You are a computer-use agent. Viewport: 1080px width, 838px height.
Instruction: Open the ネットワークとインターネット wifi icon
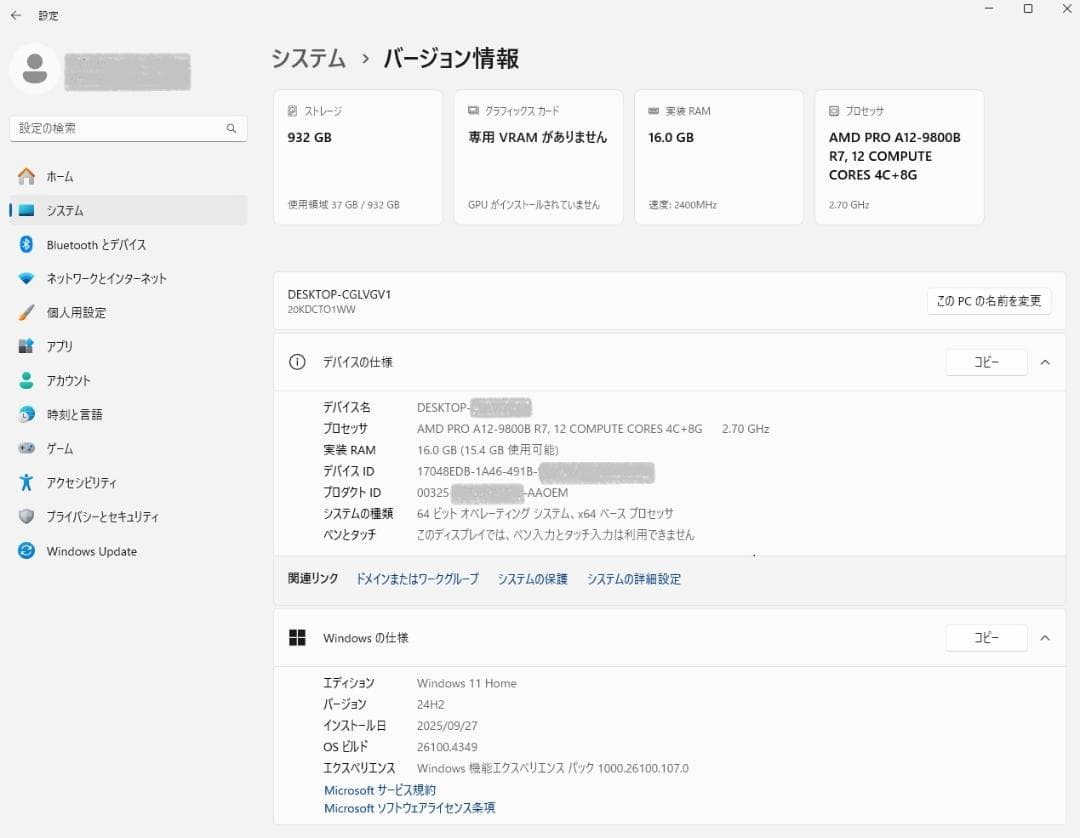click(x=26, y=278)
